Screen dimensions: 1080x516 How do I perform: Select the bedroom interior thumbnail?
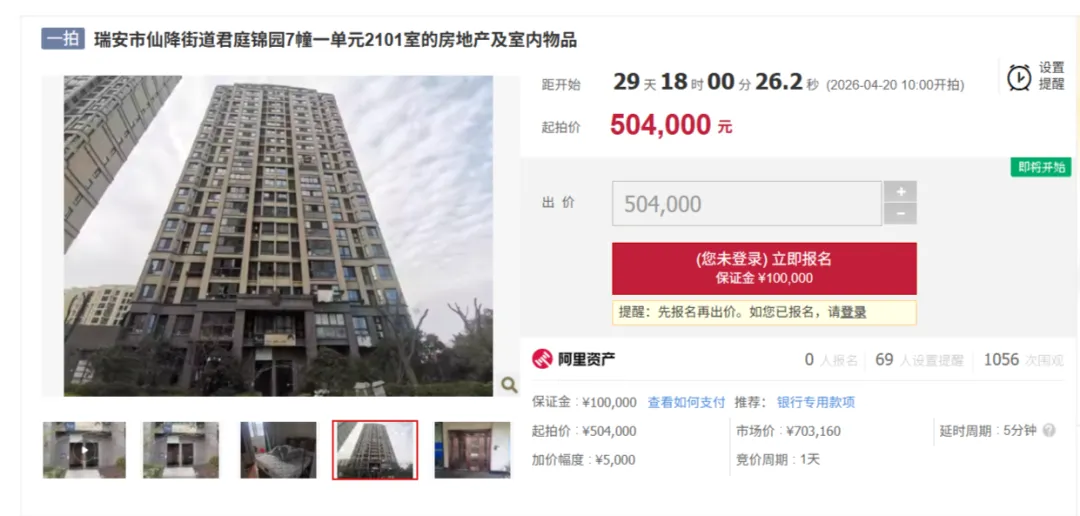(x=278, y=450)
